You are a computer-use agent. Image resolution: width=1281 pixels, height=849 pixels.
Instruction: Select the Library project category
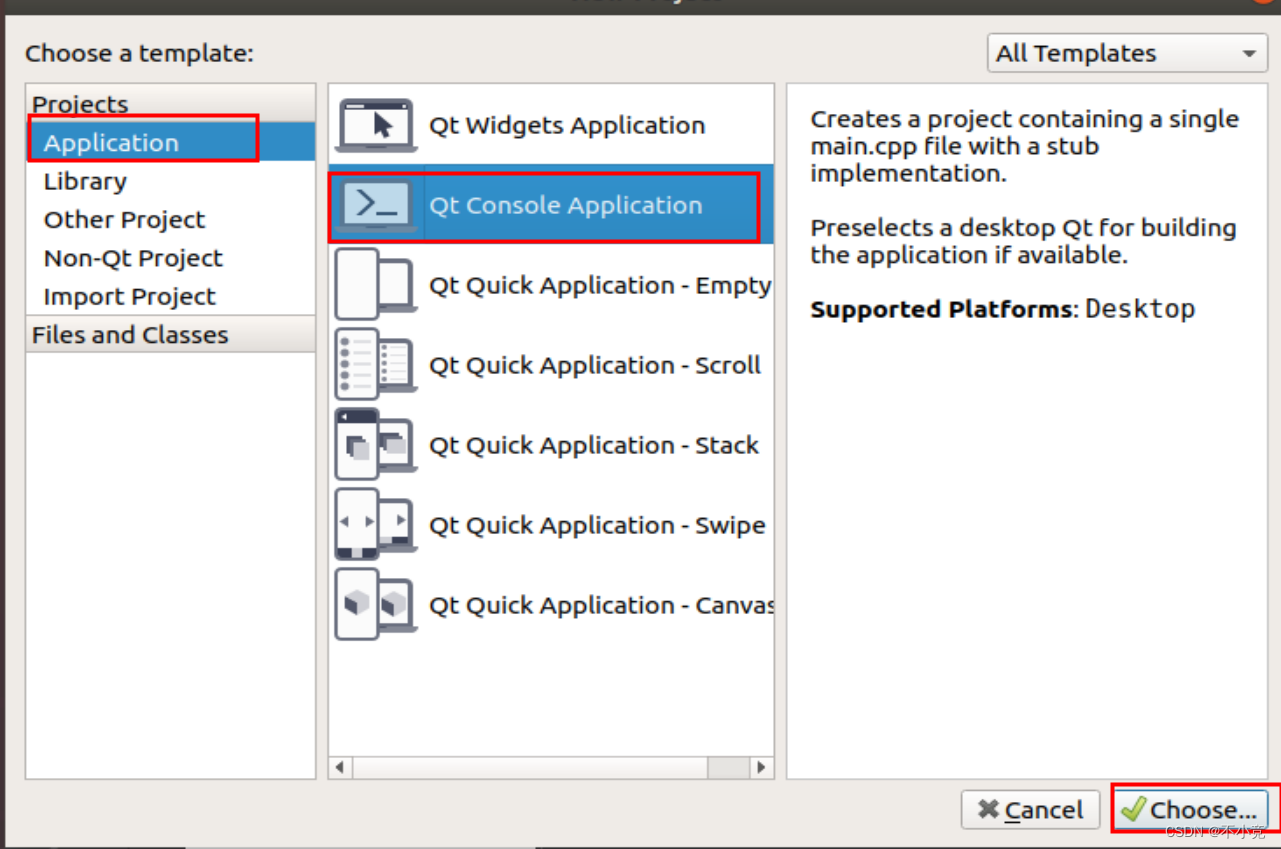(x=171, y=181)
